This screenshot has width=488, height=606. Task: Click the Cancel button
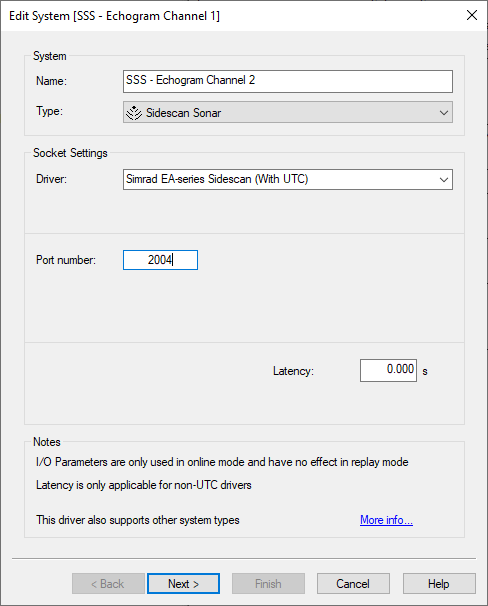pos(353,584)
